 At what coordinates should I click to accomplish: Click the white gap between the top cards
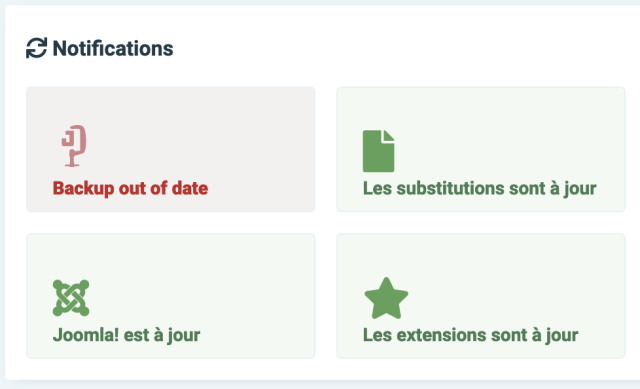tap(326, 149)
